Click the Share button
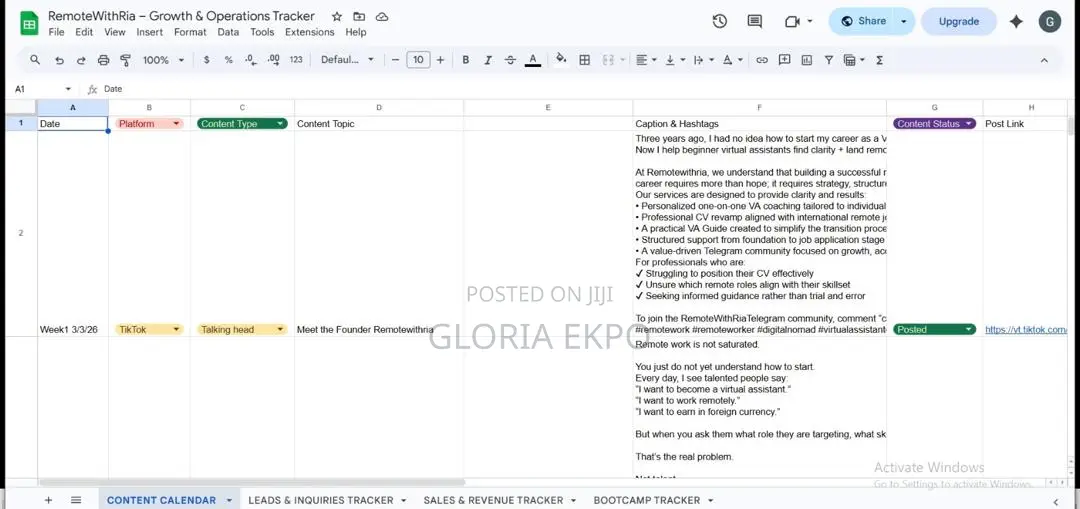1080x509 pixels. tap(864, 21)
